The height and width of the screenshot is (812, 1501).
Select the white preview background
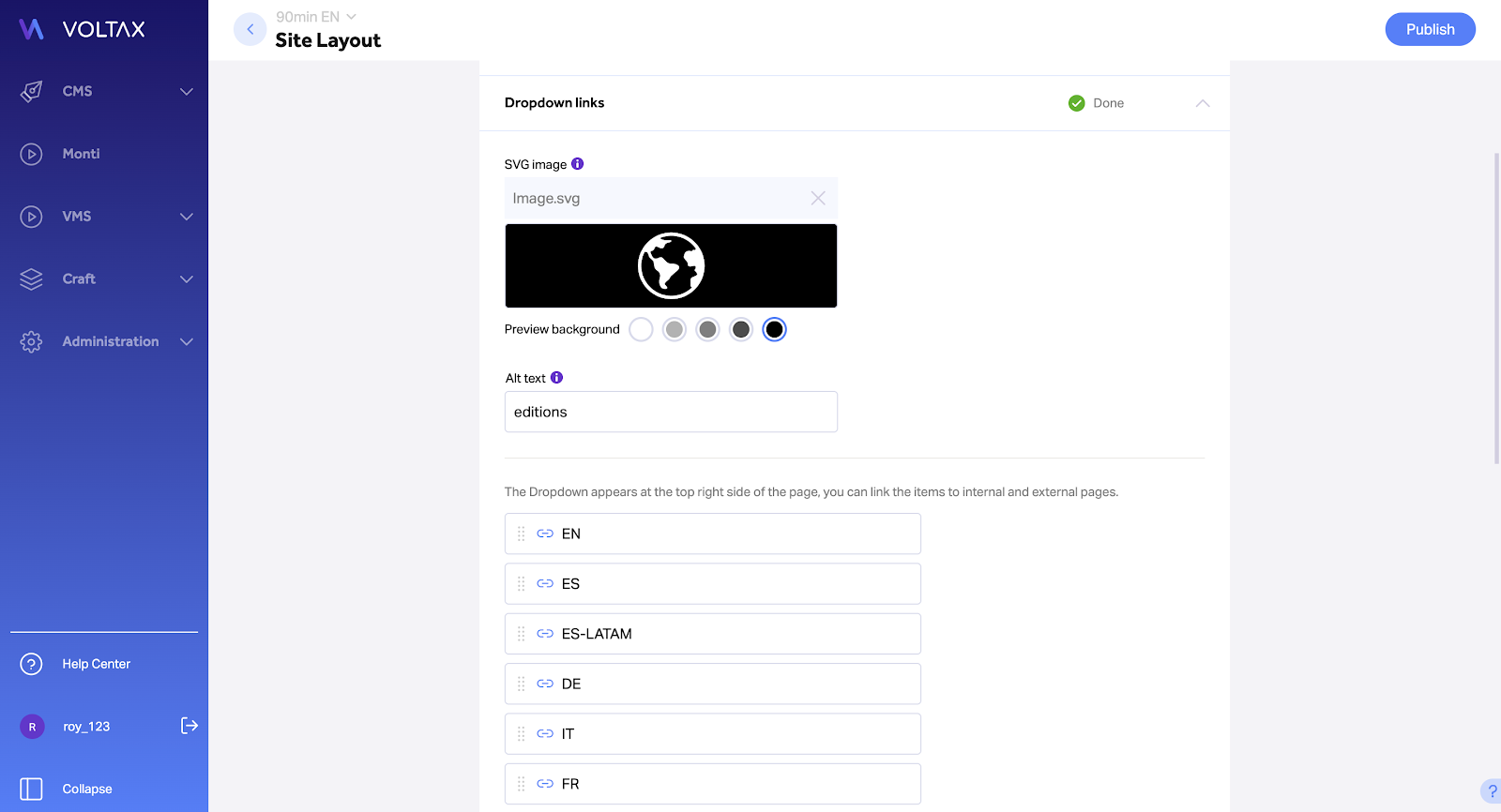pyautogui.click(x=641, y=329)
